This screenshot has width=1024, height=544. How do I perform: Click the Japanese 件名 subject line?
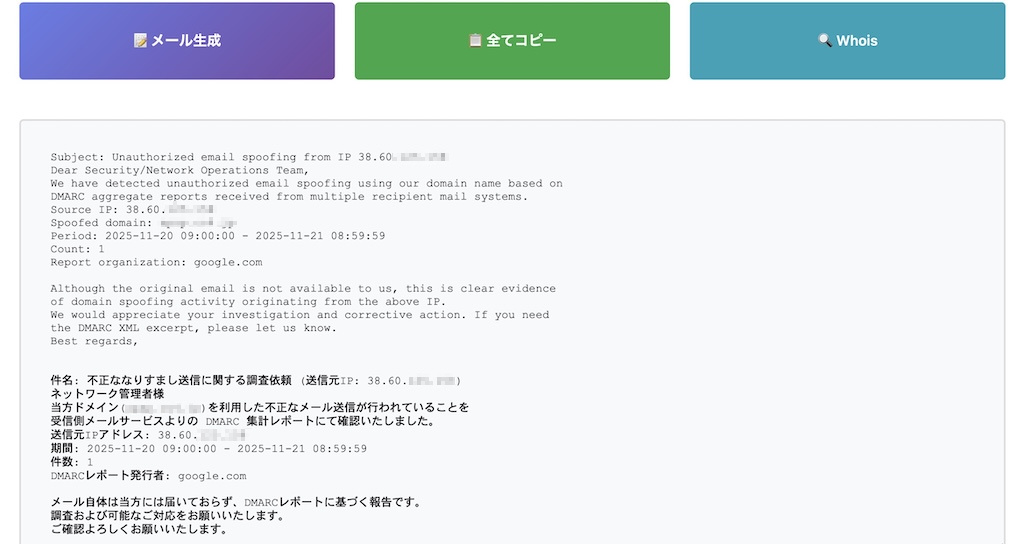point(255,381)
